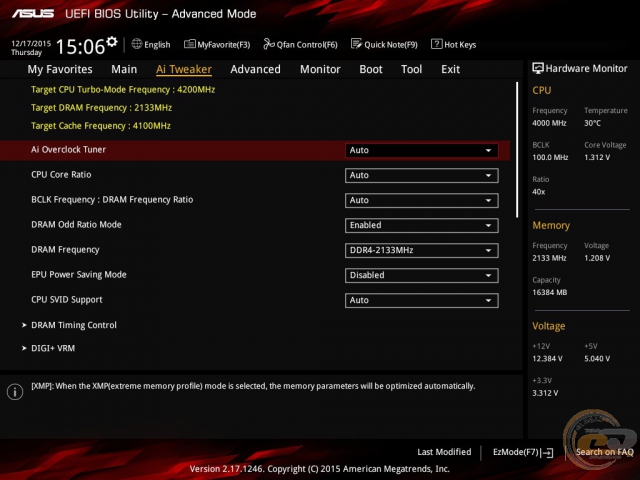This screenshot has width=640, height=480.
Task: Click Target CPU Turbo-Mode Frequency text
Action: [x=123, y=90]
